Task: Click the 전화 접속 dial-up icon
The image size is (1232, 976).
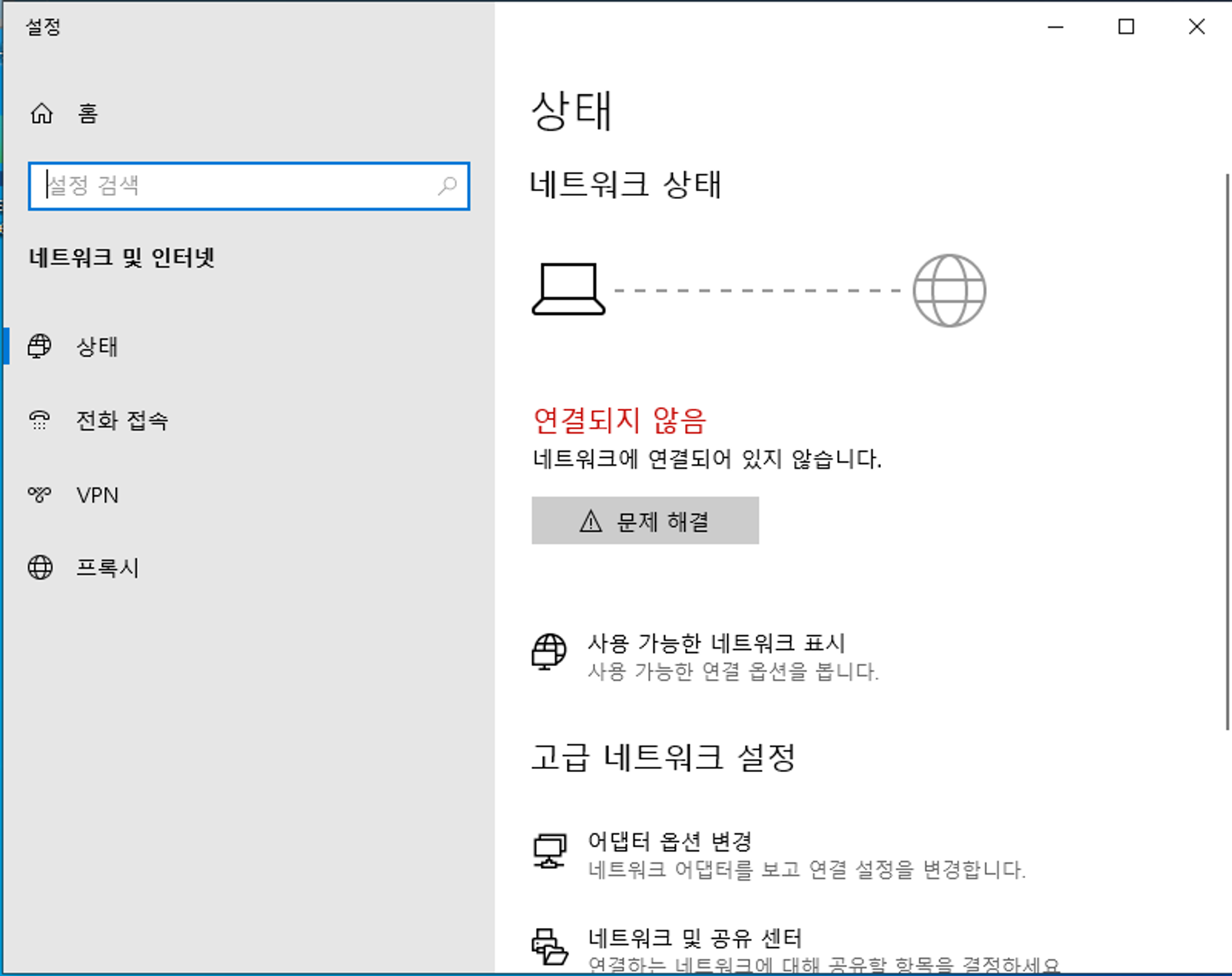Action: pyautogui.click(x=40, y=420)
